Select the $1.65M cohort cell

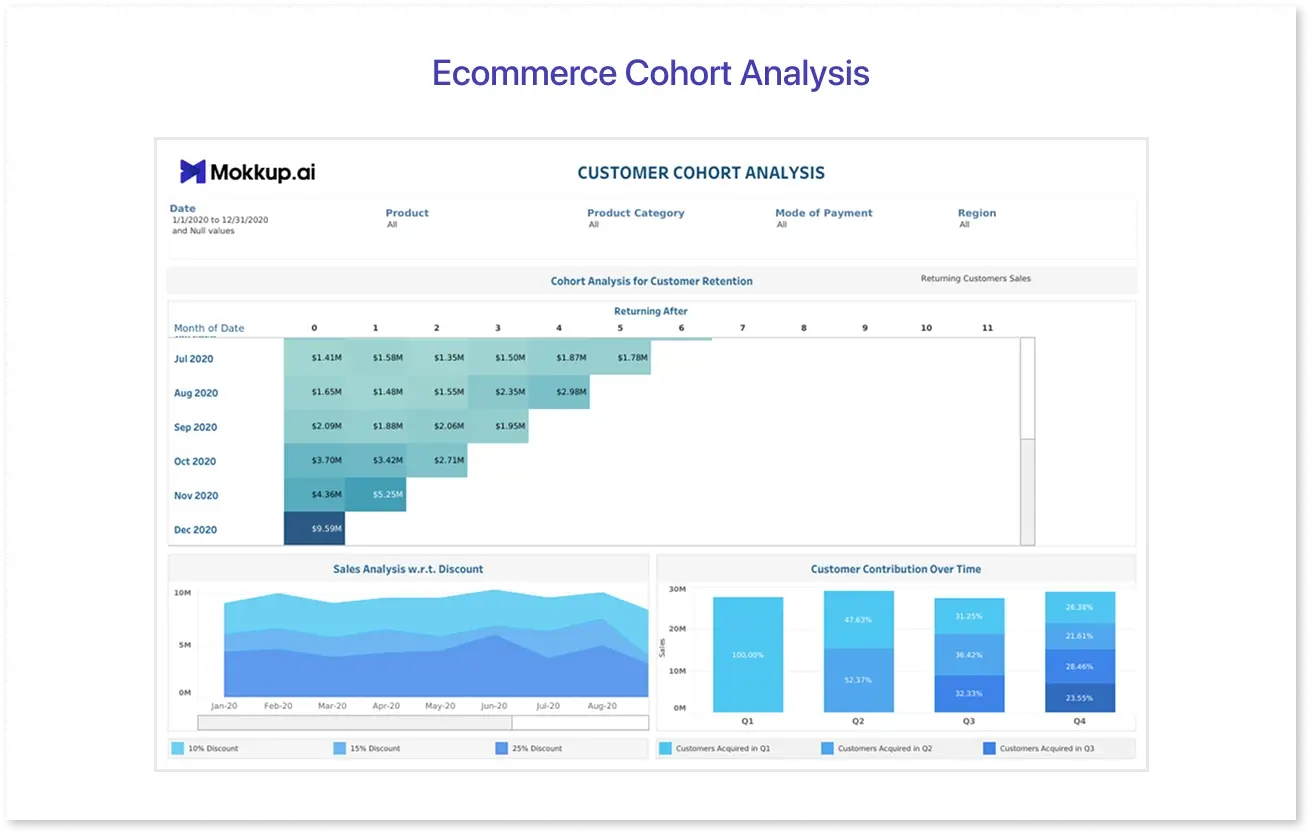314,392
